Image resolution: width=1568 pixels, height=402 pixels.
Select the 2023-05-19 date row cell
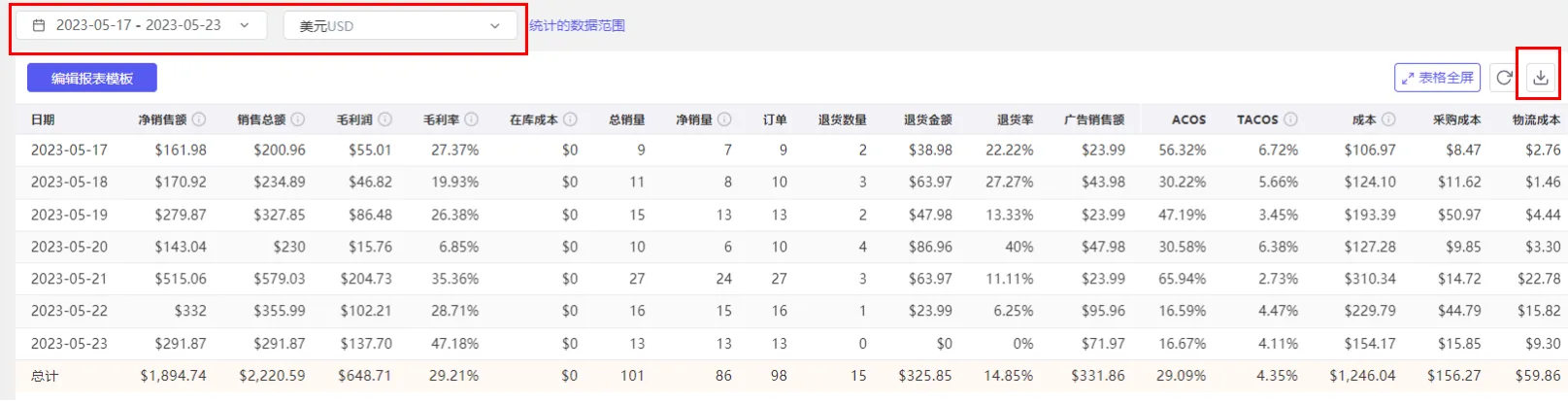tap(69, 215)
